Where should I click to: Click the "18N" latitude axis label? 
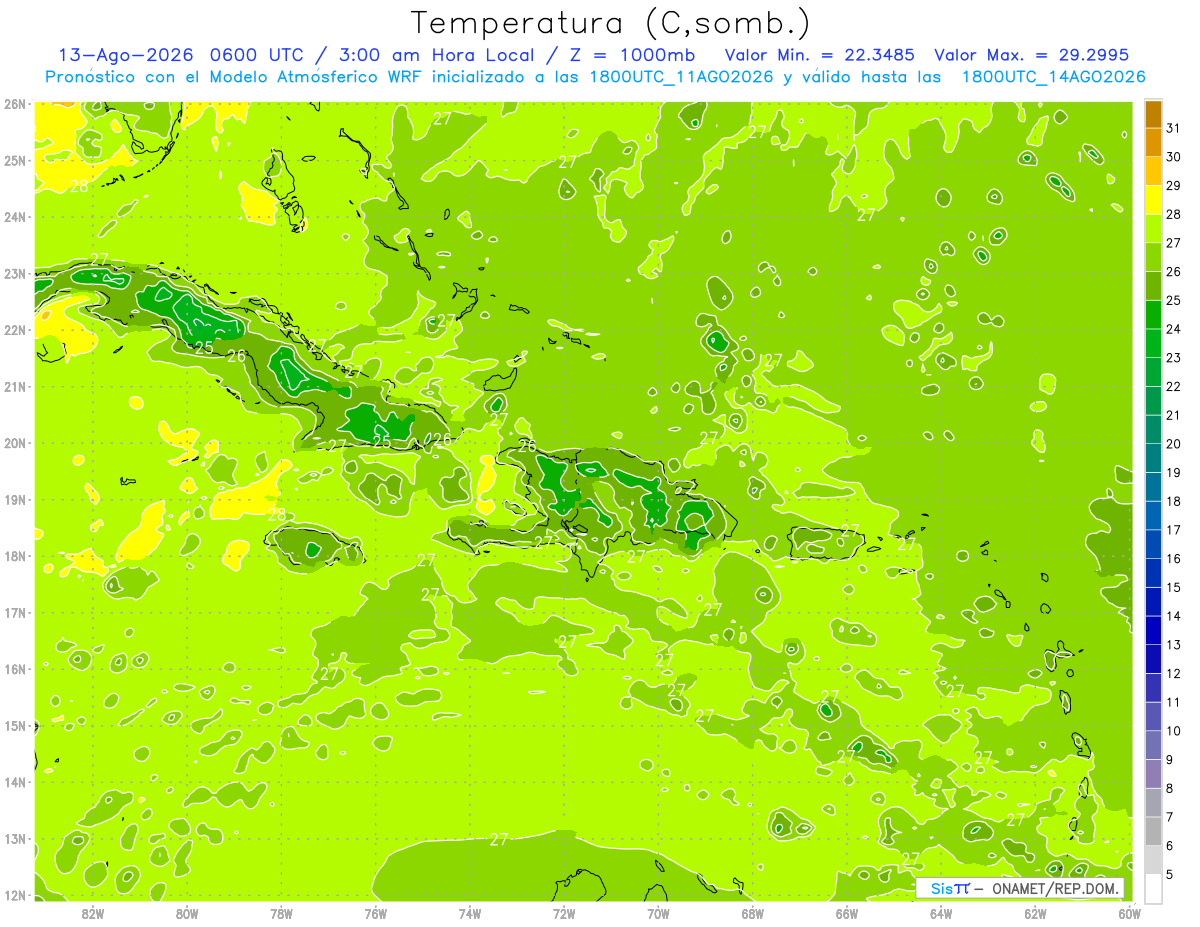(15, 556)
